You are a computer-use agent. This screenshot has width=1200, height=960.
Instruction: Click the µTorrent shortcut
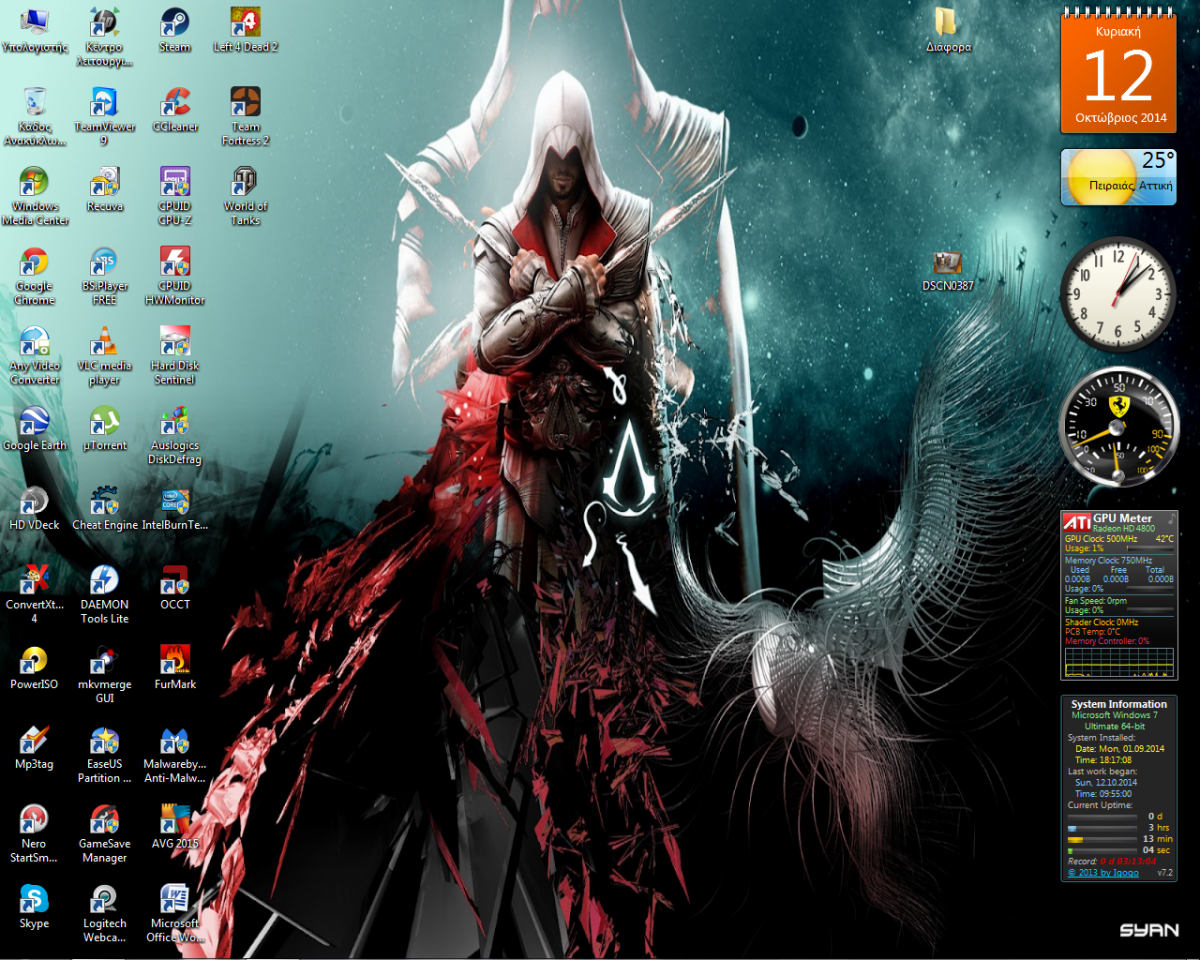click(104, 430)
